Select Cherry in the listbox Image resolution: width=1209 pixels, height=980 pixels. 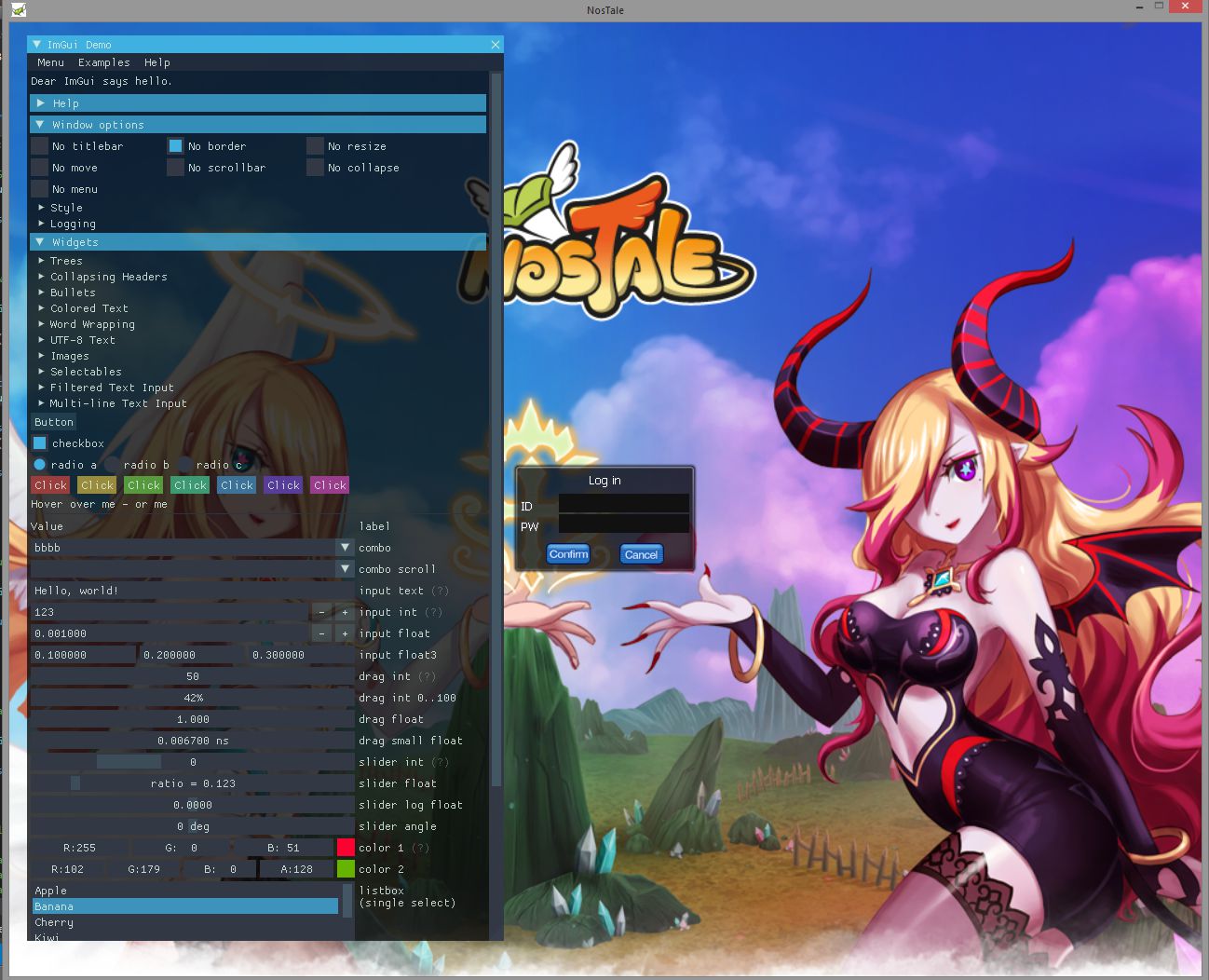184,922
